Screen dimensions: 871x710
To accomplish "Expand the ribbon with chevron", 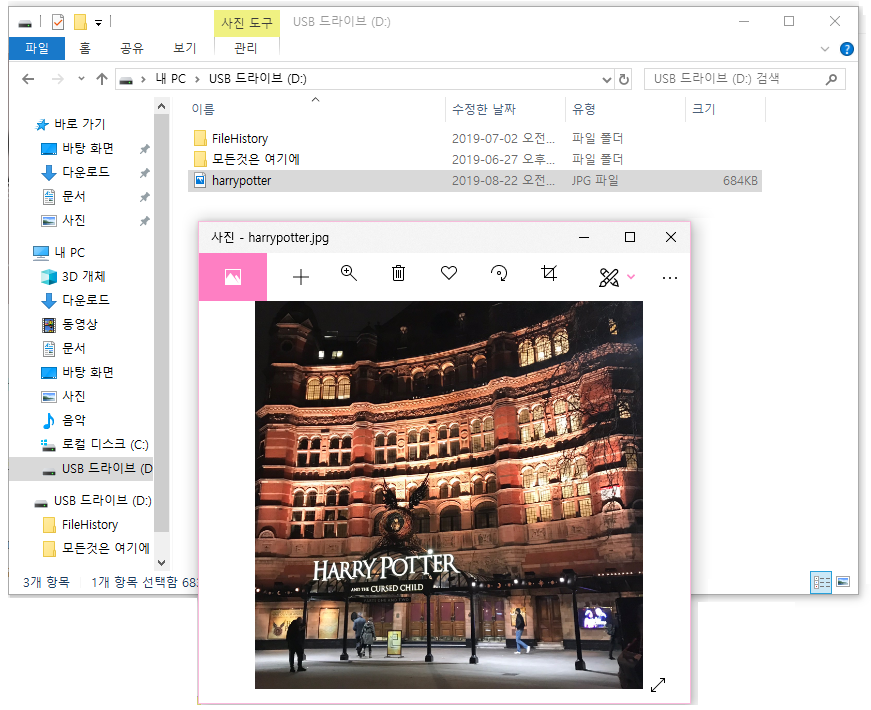I will [x=825, y=49].
